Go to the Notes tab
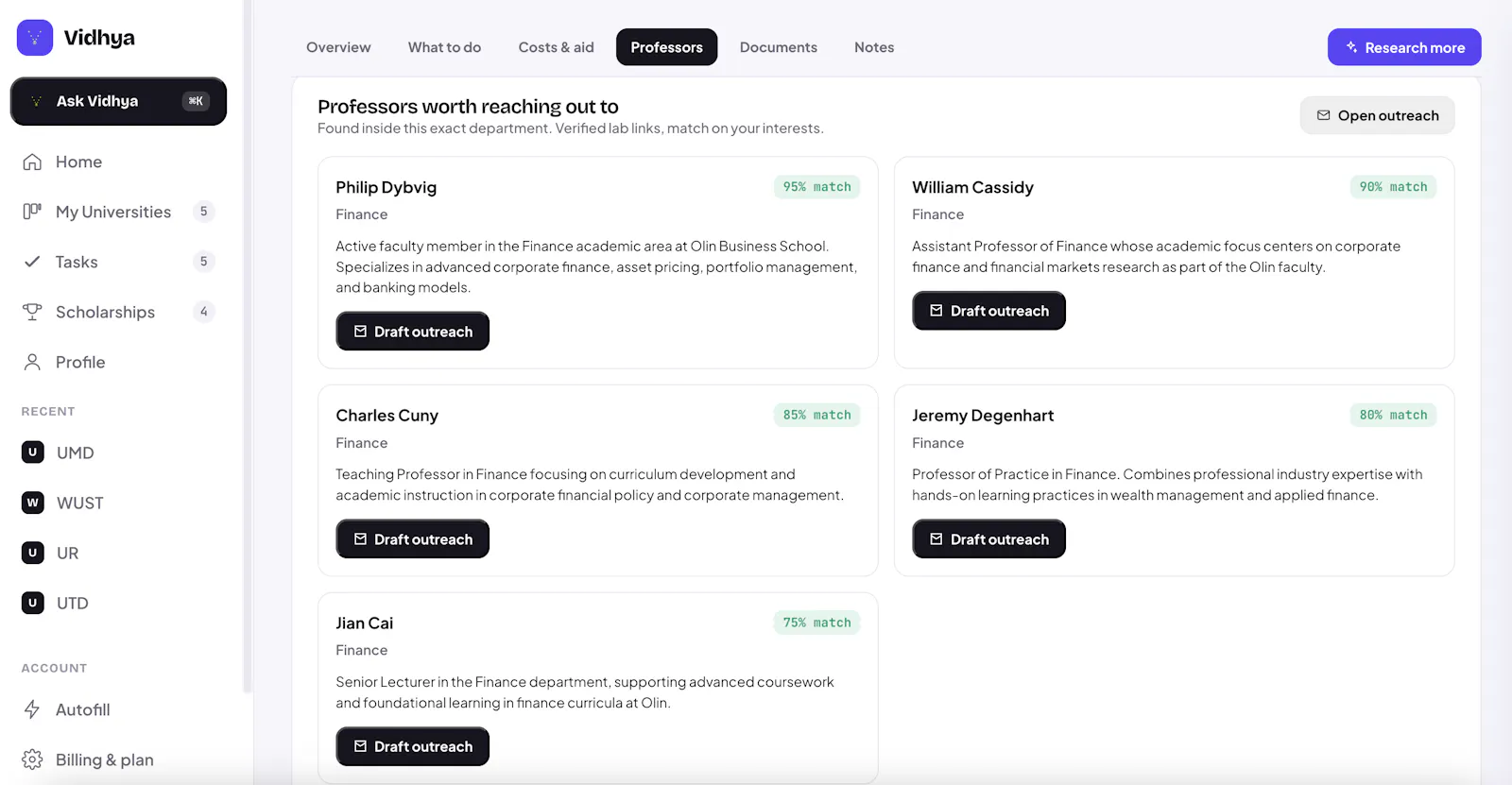The image size is (1512, 785). tap(874, 47)
